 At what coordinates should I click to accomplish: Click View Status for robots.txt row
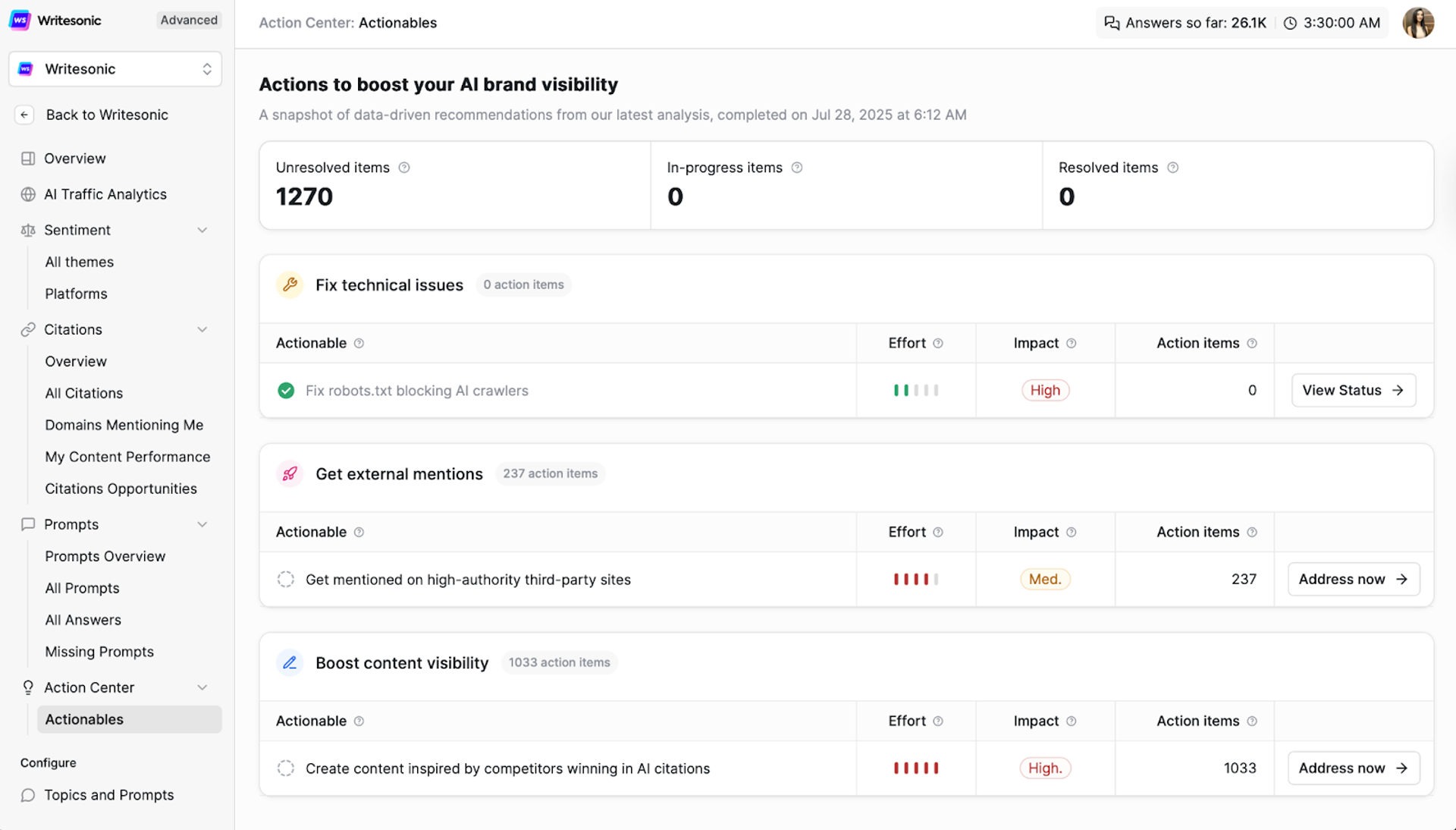point(1354,390)
